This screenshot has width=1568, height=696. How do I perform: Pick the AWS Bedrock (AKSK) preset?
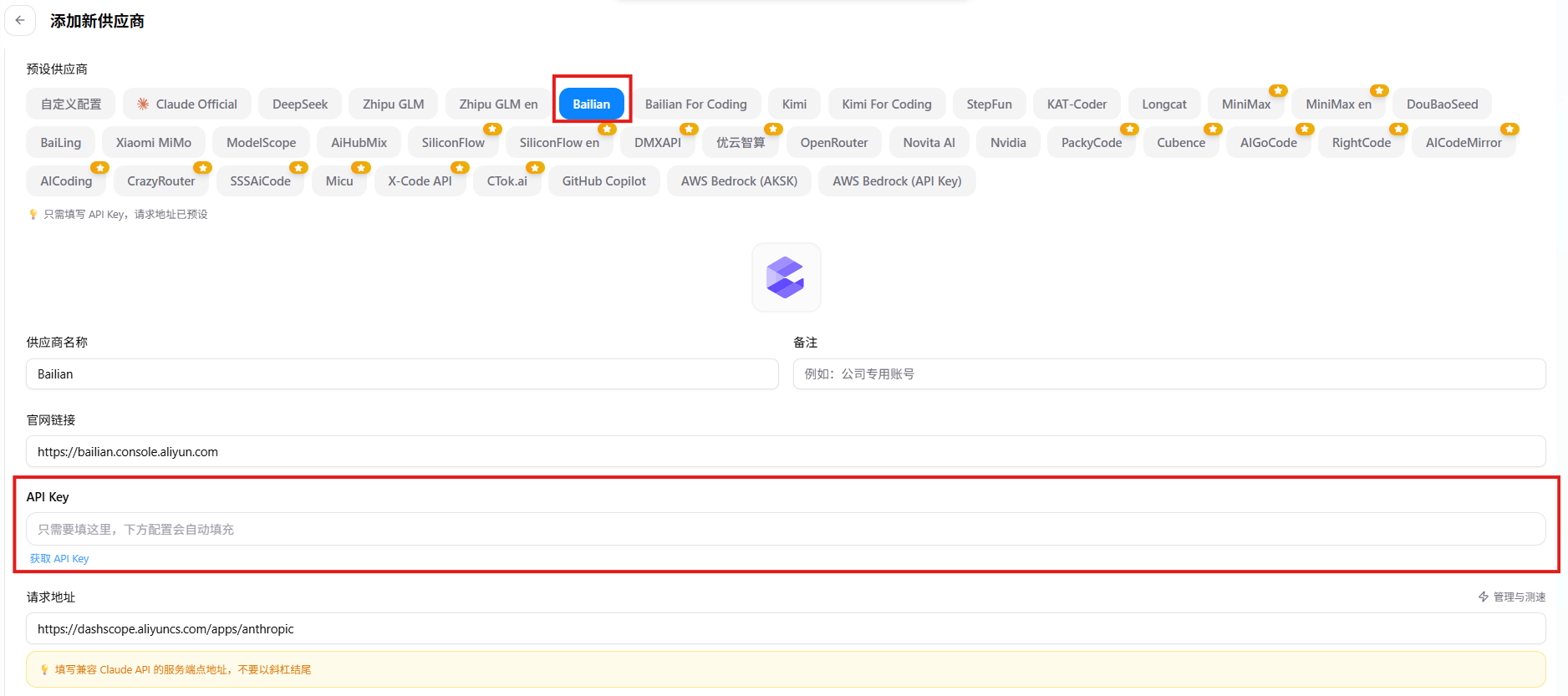coord(740,181)
